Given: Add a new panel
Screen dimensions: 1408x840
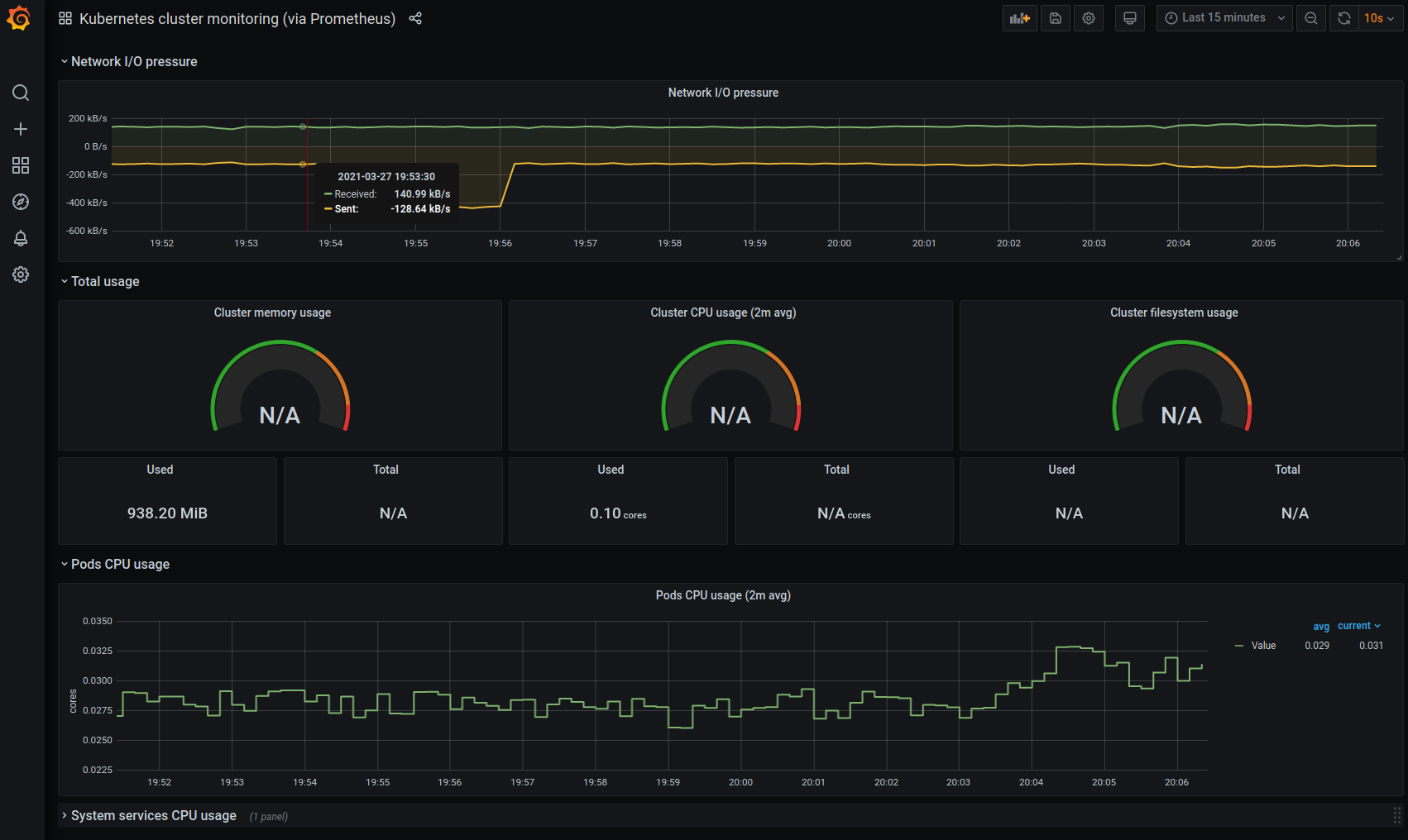Looking at the screenshot, I should (x=1020, y=18).
